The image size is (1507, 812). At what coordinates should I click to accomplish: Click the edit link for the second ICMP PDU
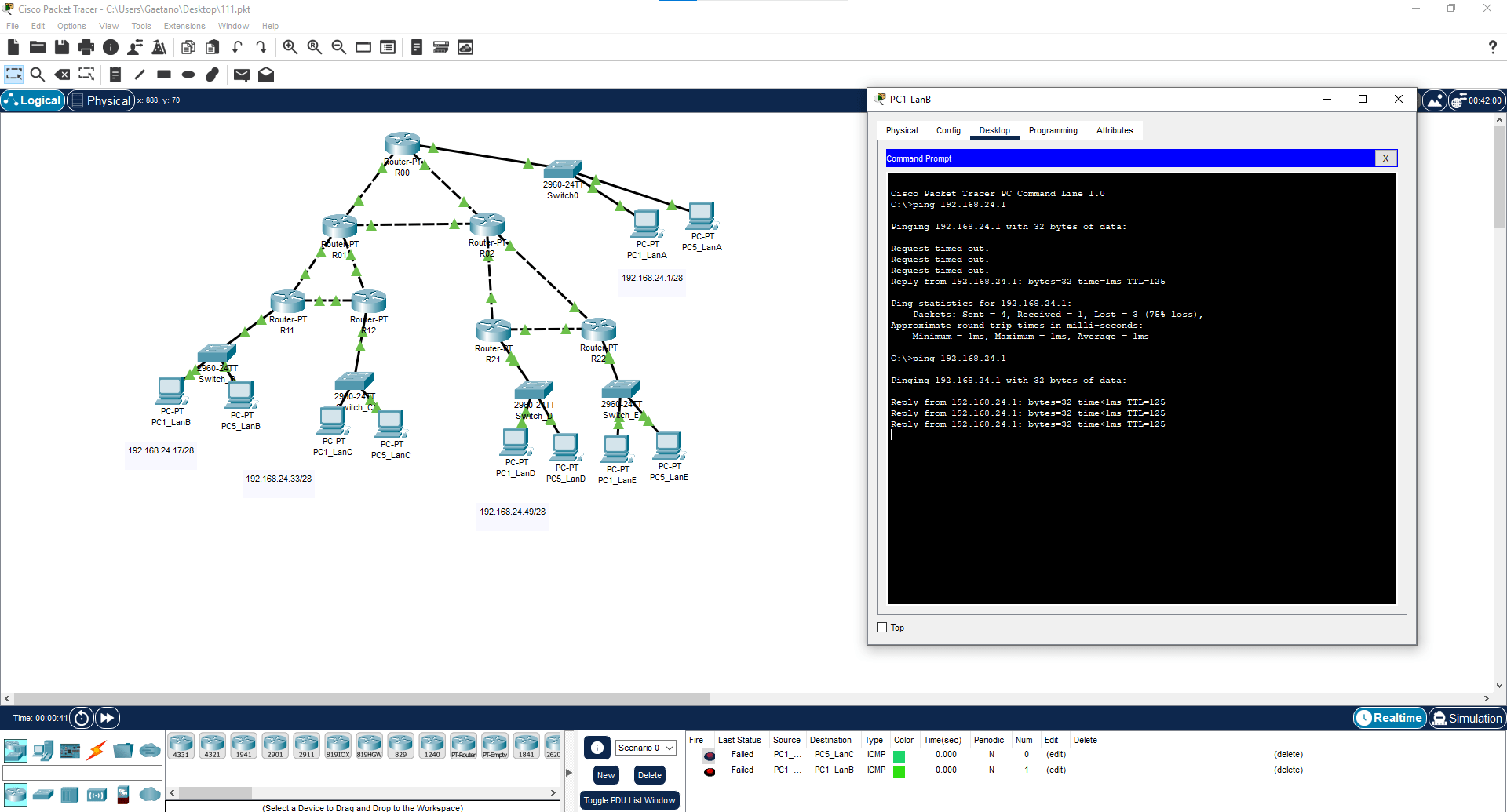1056,770
